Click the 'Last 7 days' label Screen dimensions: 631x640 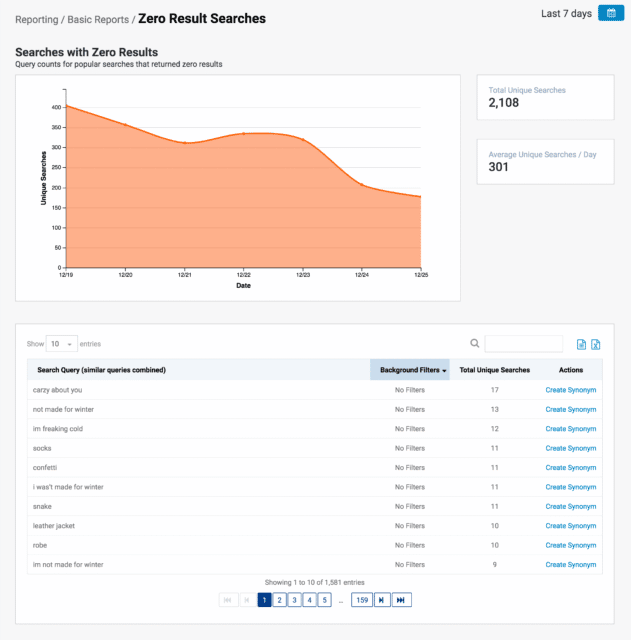pyautogui.click(x=566, y=13)
